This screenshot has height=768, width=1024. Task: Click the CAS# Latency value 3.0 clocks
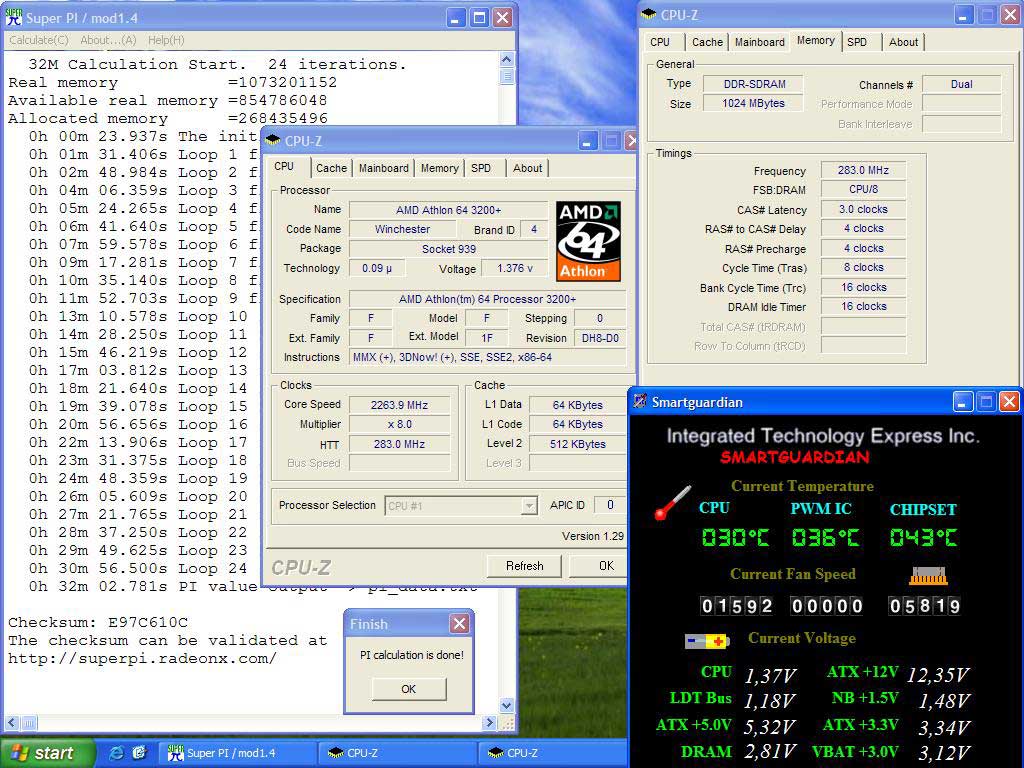coord(863,210)
